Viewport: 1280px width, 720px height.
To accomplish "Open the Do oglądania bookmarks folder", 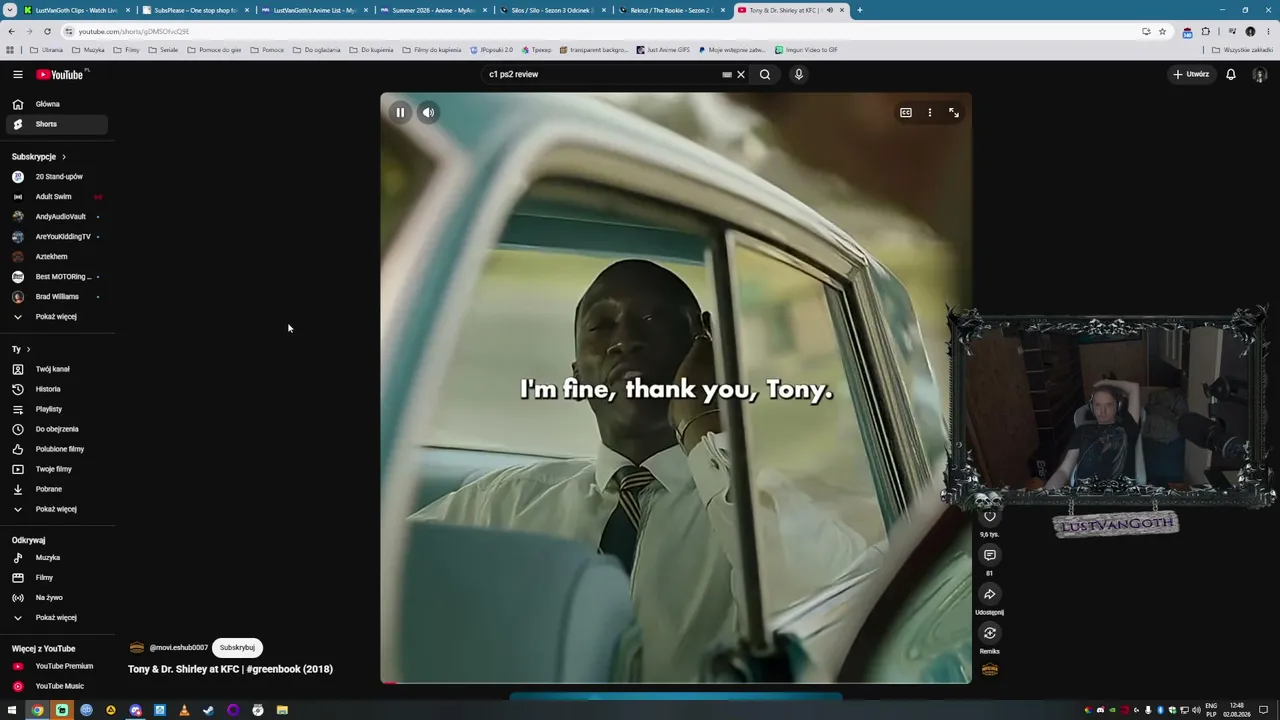I will [x=317, y=50].
